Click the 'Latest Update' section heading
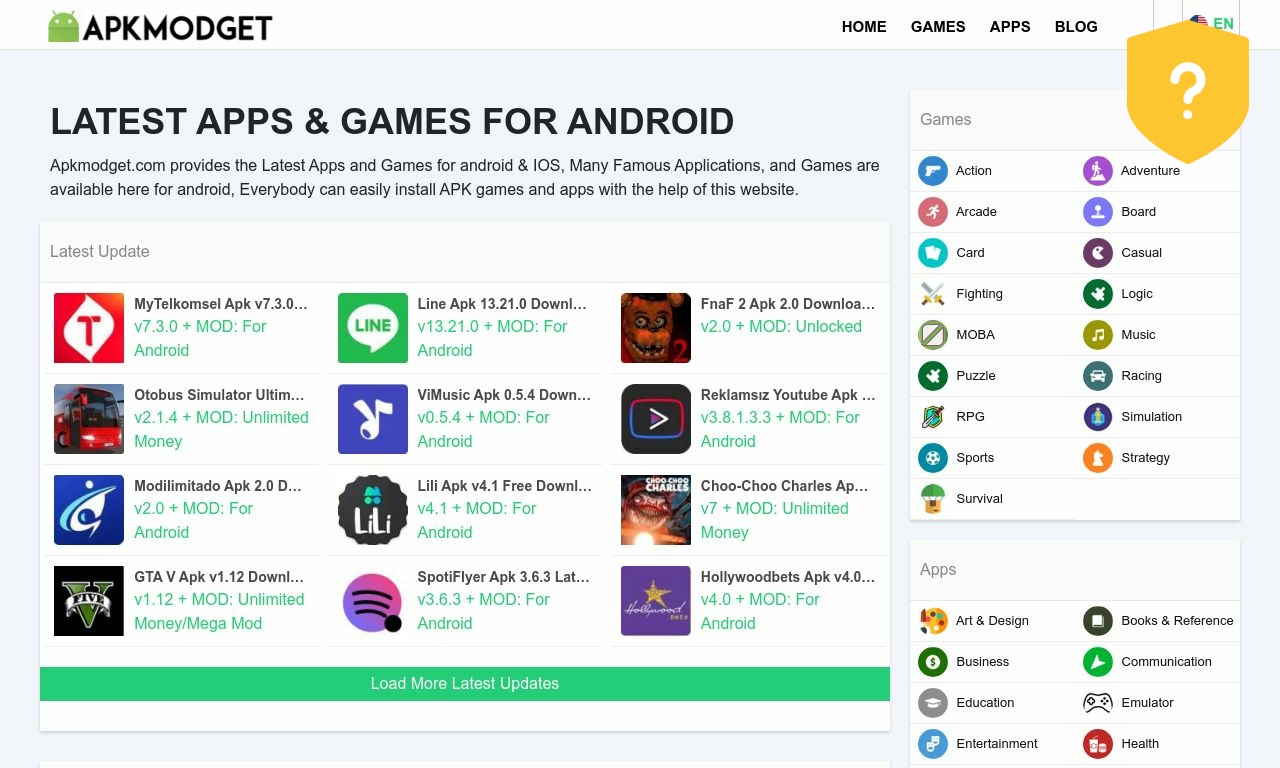Screen dimensions: 1280x768 pyautogui.click(x=100, y=252)
